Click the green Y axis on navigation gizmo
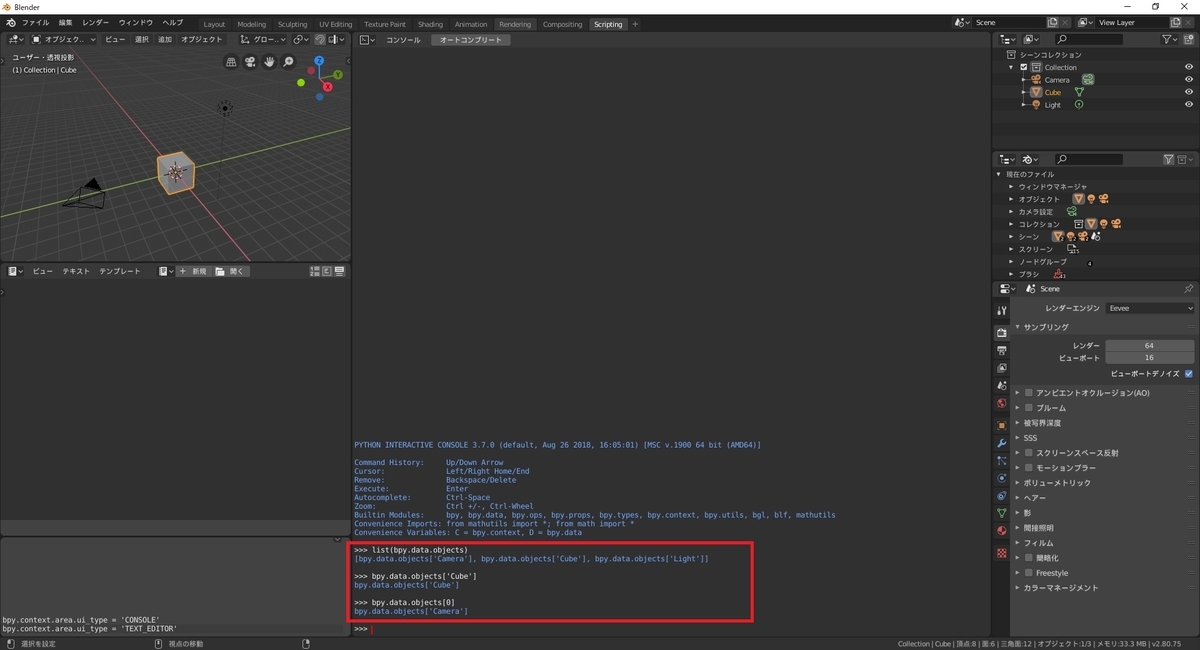The image size is (1200, 650). pos(337,75)
